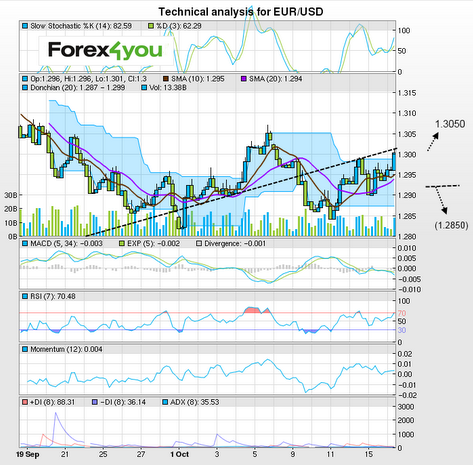
Task: Click the 1.3050 upside target label
Action: tap(450, 124)
